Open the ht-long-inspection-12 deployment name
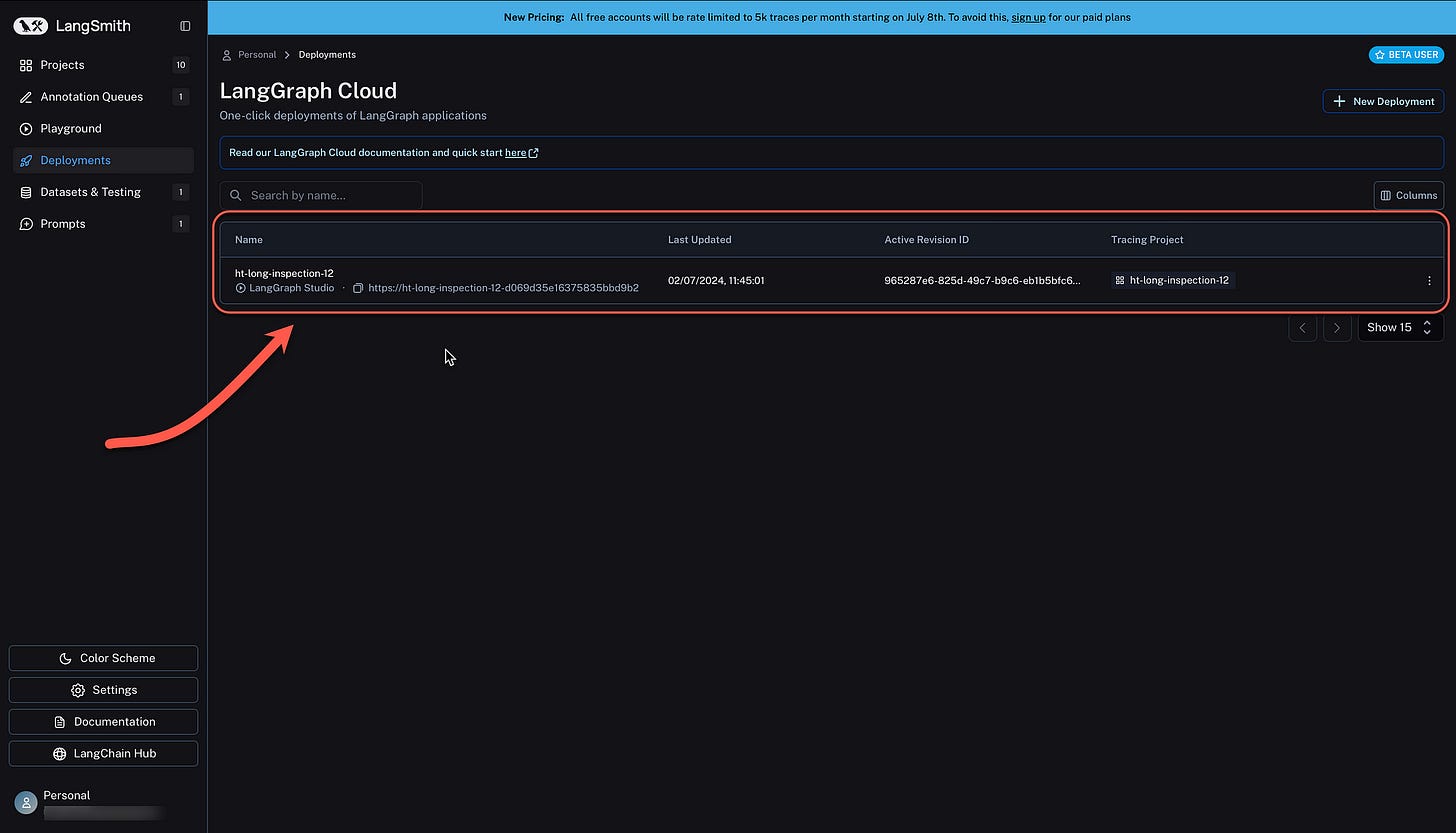The width and height of the screenshot is (1456, 833). 284,273
